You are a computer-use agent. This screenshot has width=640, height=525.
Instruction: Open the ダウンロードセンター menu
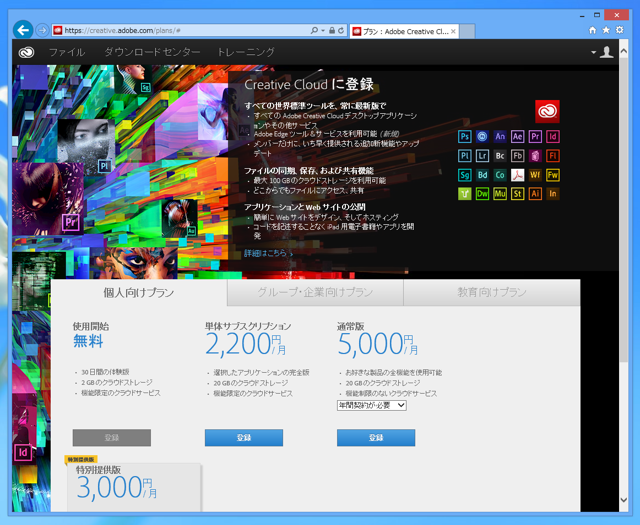click(152, 52)
